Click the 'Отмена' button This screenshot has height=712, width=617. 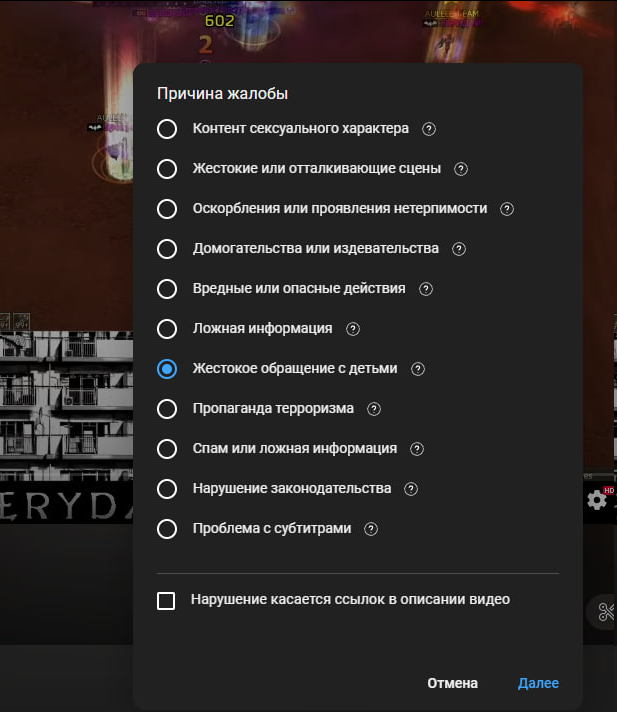point(452,683)
